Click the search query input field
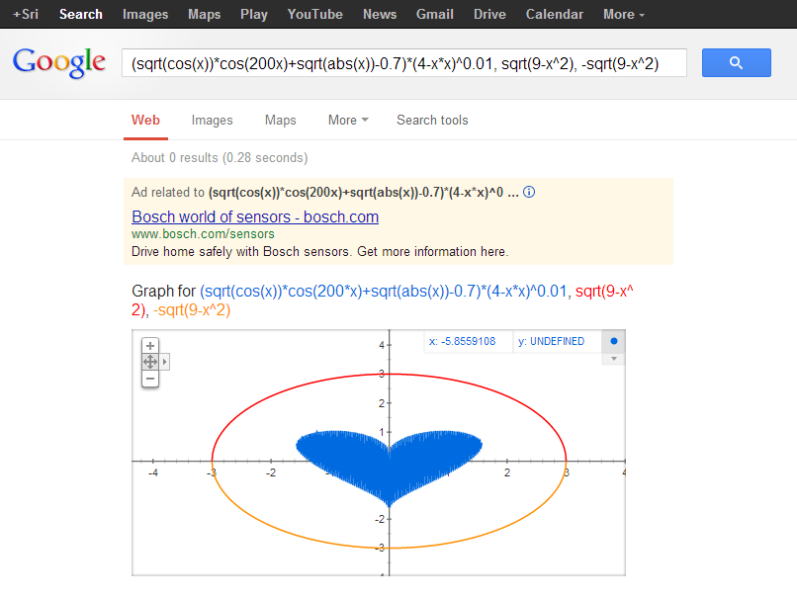The height and width of the screenshot is (598, 797). (x=404, y=63)
